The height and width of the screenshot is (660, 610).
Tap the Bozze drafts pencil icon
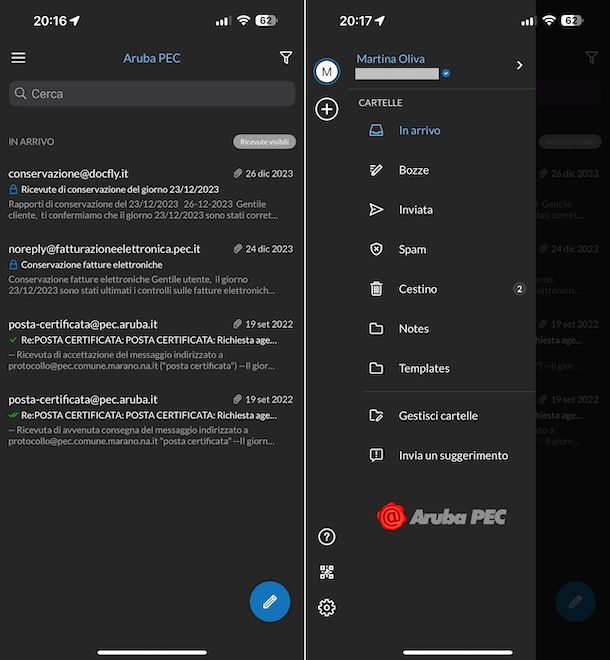tap(376, 170)
